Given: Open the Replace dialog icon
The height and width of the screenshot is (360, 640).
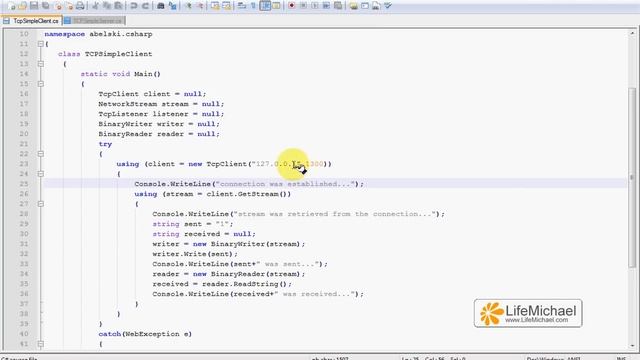Looking at the screenshot, I should (173, 6).
